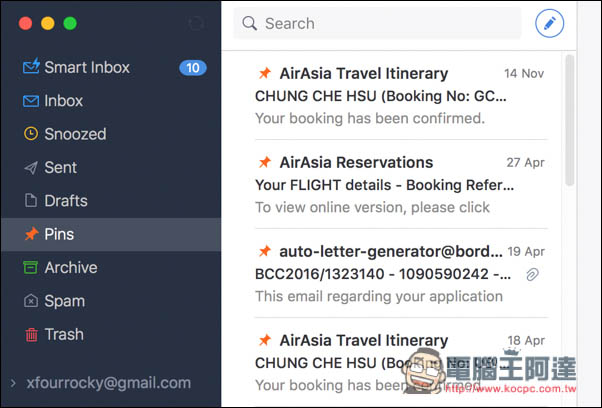The image size is (602, 408).
Task: Click the Smart Inbox lightning envelope icon
Action: [31, 66]
